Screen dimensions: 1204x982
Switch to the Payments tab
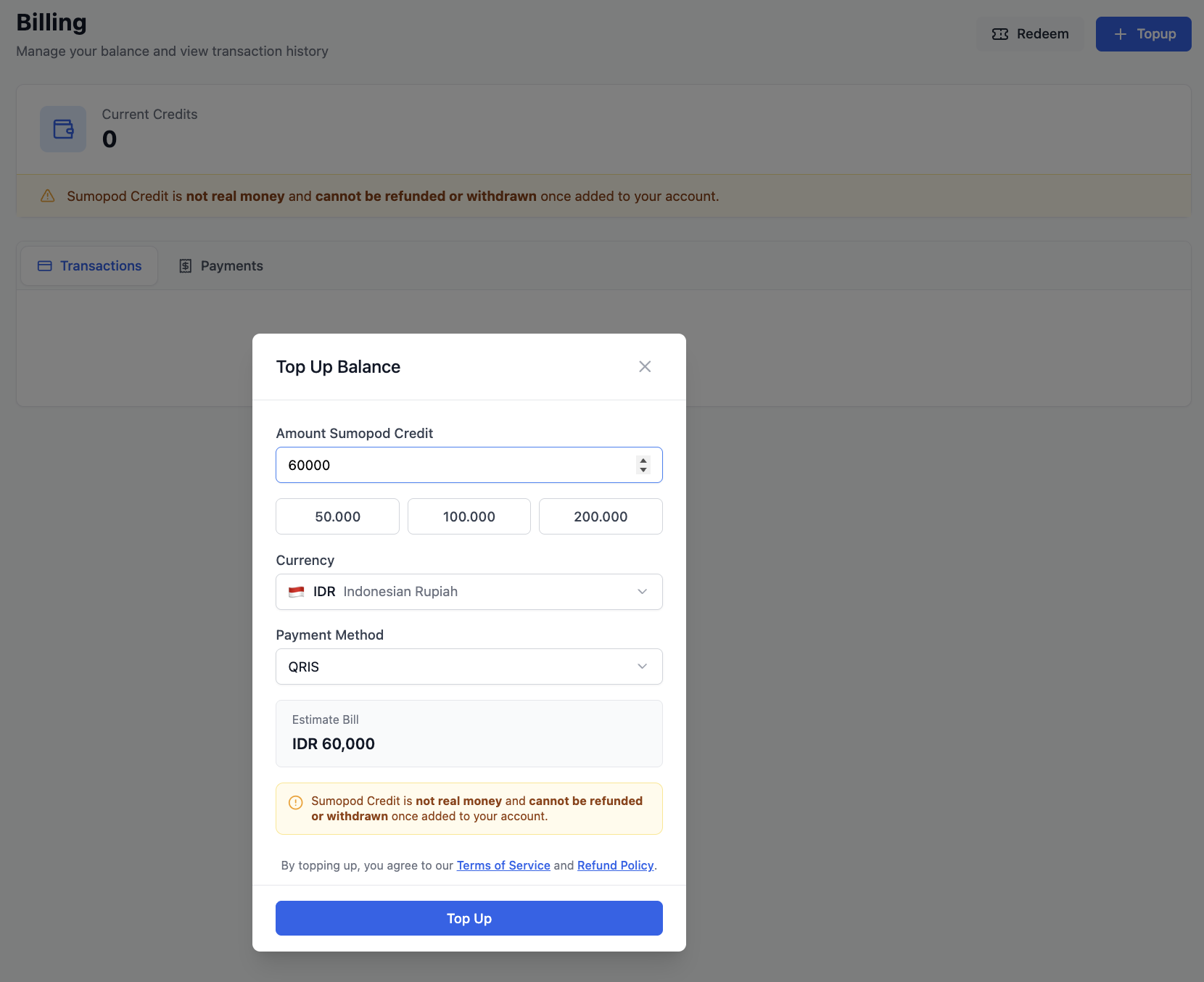(220, 265)
